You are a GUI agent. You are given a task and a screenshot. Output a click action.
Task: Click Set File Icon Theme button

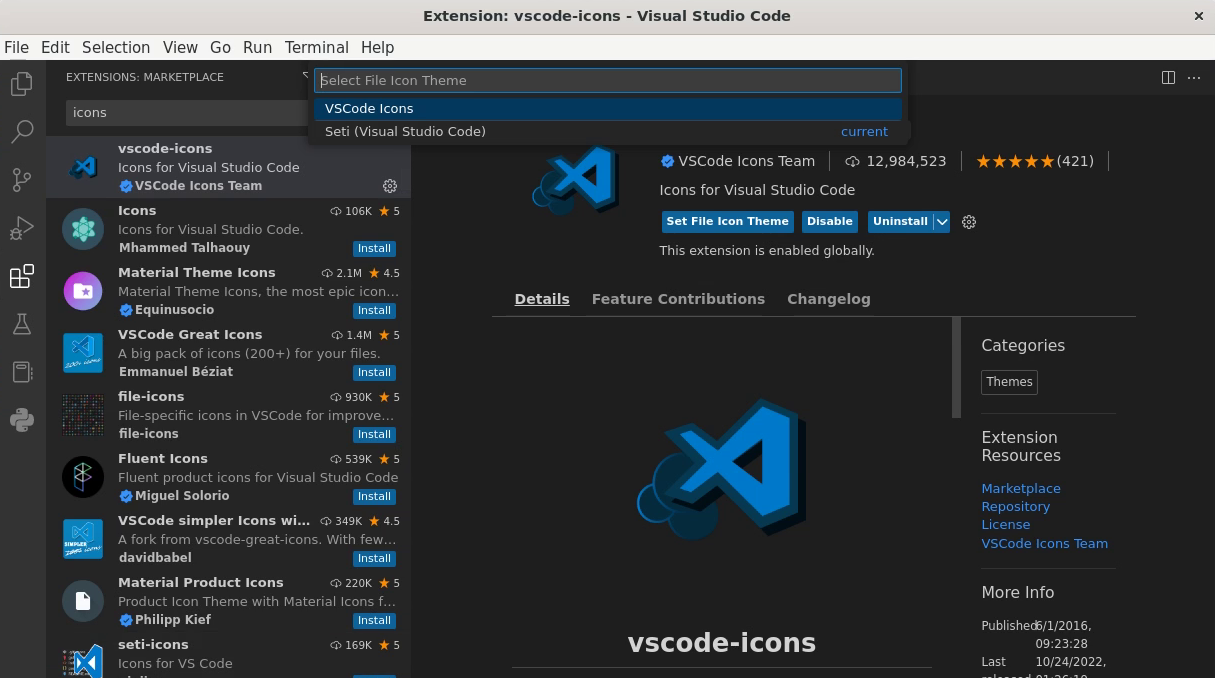pyautogui.click(x=728, y=222)
